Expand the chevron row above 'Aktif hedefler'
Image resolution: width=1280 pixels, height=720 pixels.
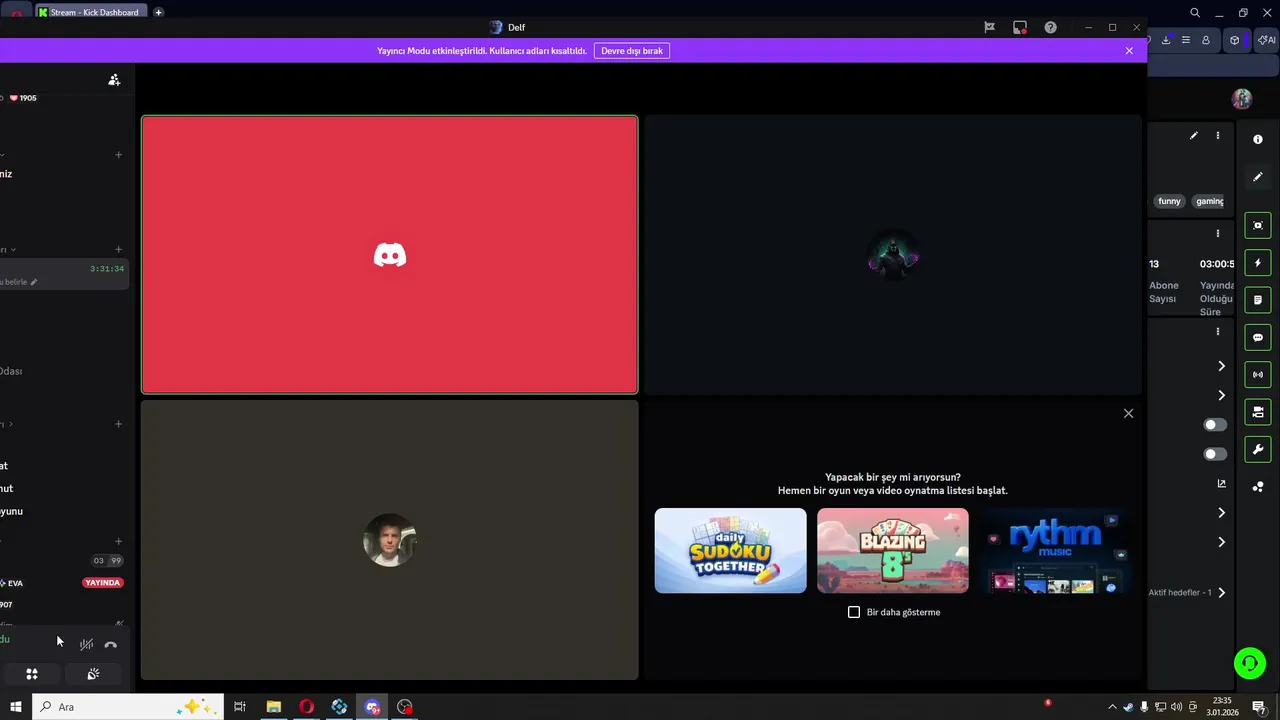pos(1221,542)
